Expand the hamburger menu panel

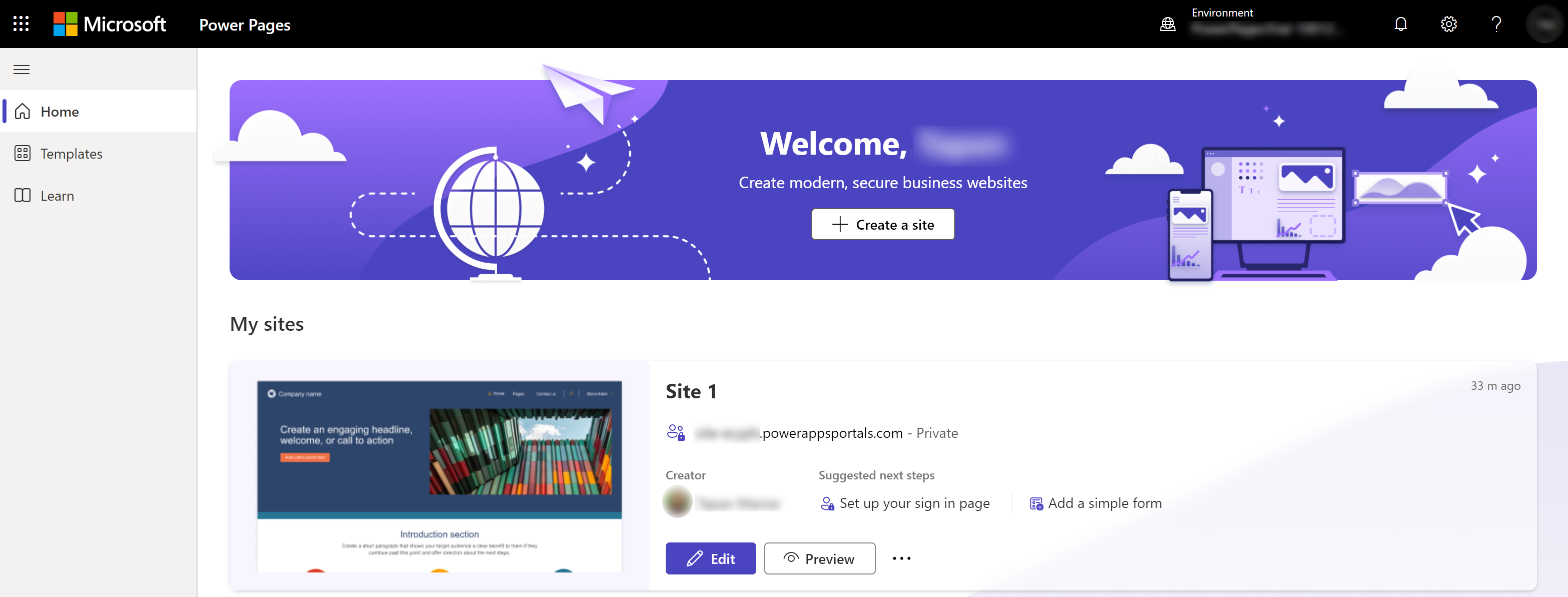pos(22,68)
